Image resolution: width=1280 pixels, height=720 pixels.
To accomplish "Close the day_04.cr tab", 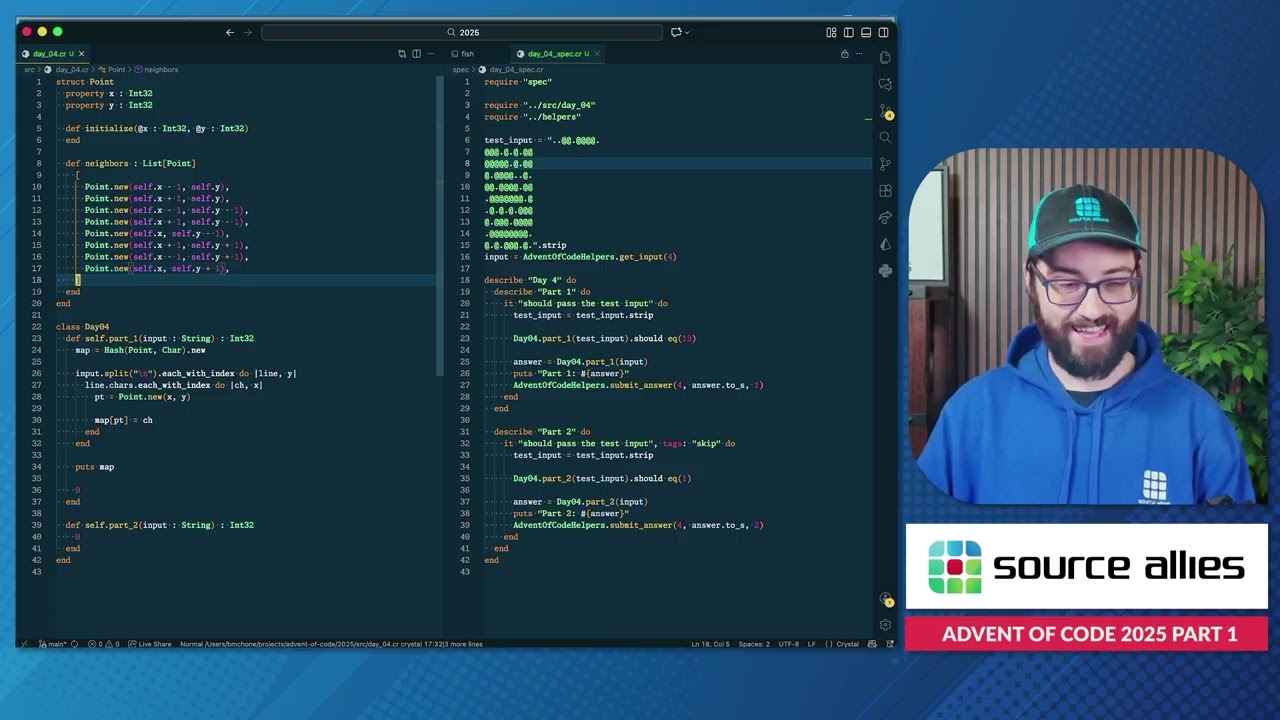I will tap(82, 54).
